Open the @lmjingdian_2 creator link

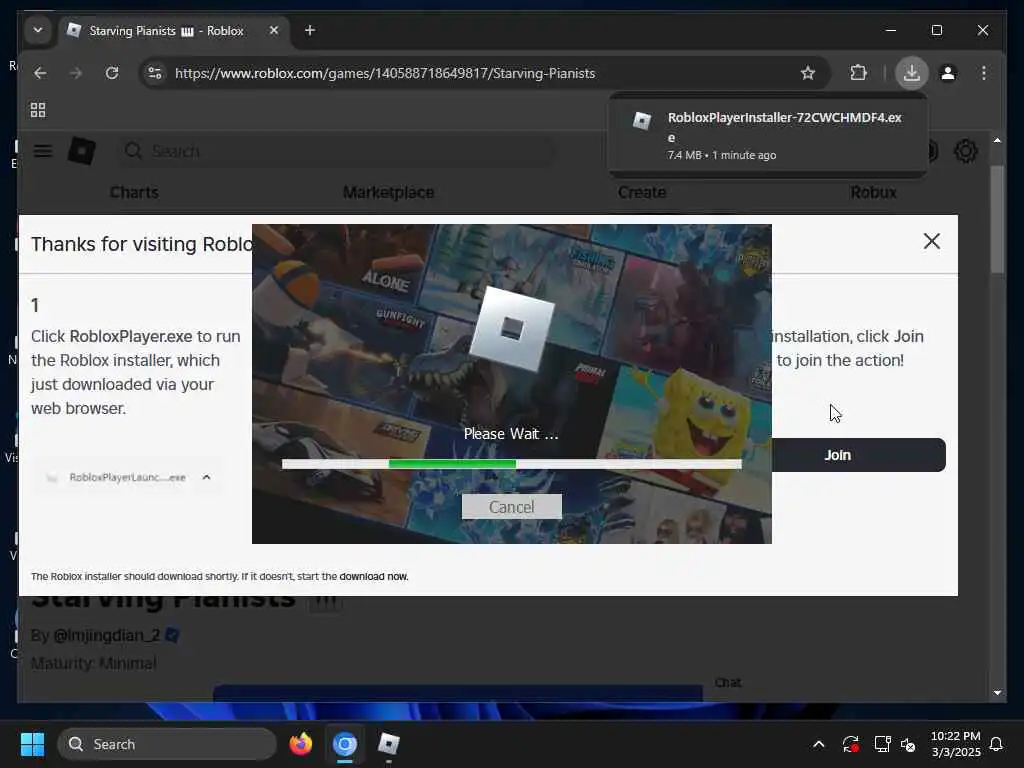click(x=106, y=635)
